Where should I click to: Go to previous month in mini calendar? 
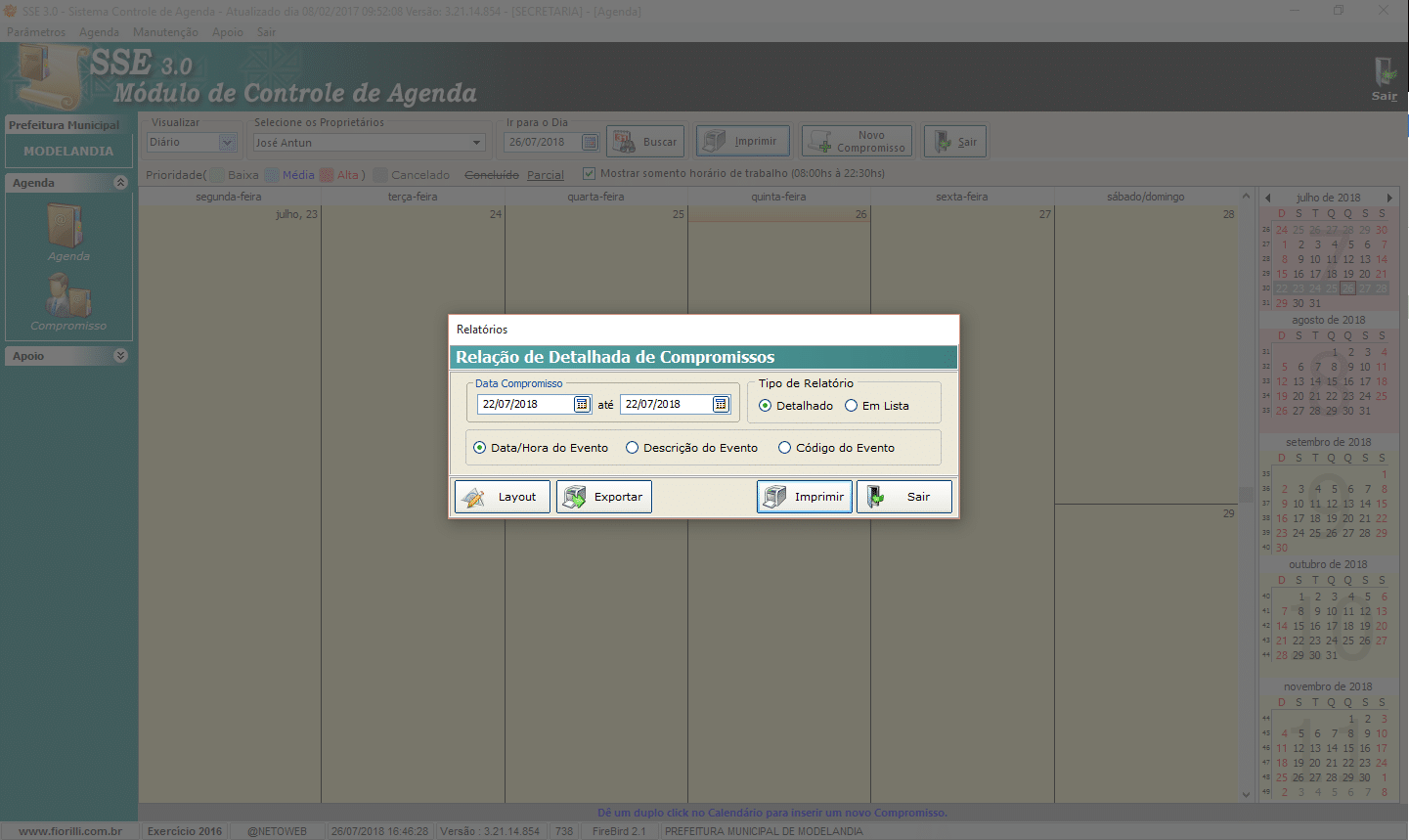pos(1267,198)
